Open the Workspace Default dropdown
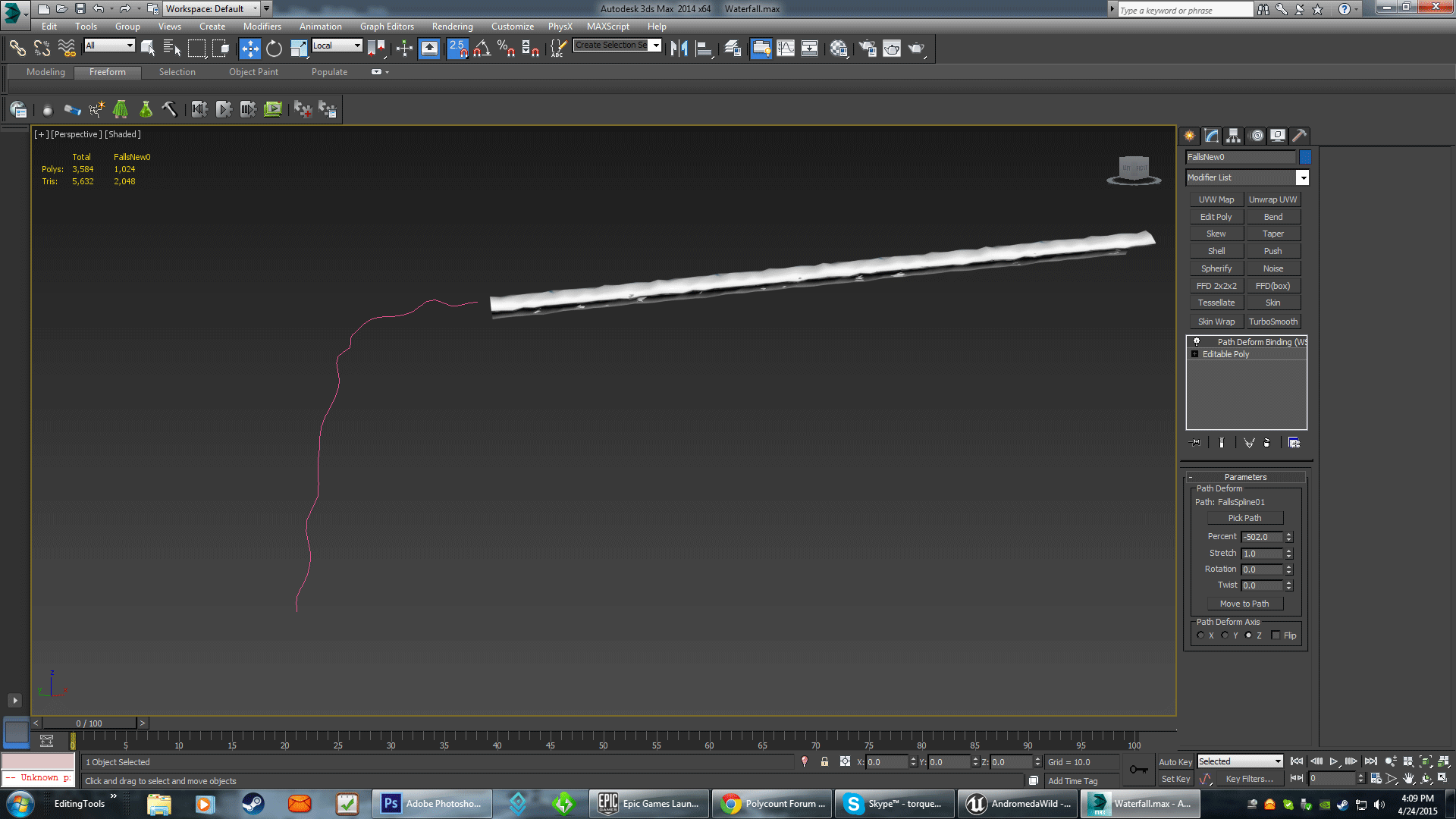 click(212, 9)
